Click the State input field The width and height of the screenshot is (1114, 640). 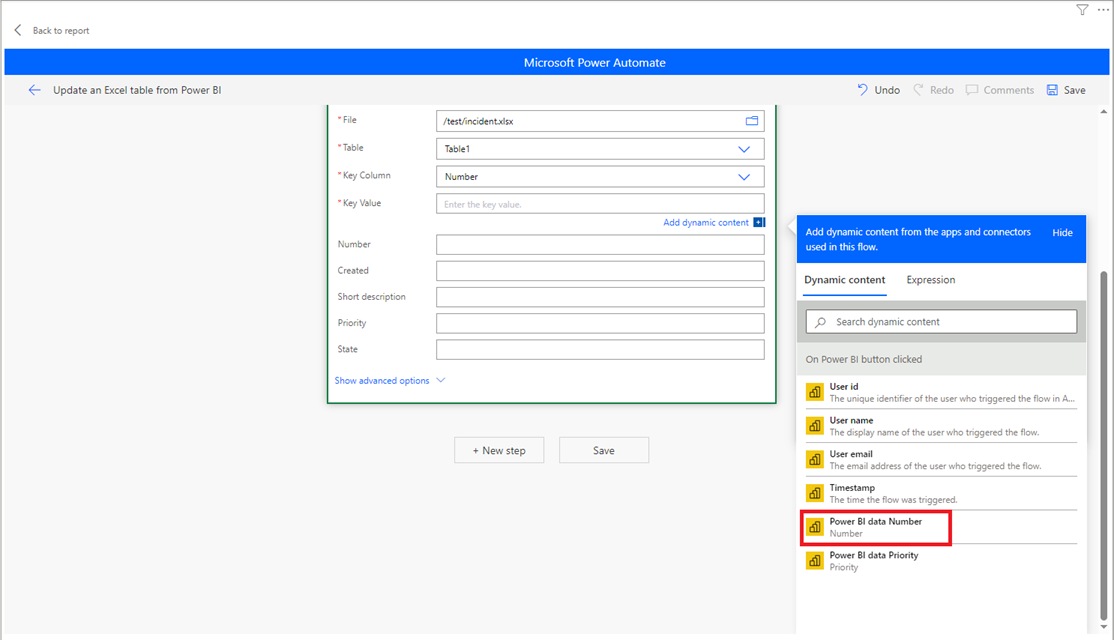(x=600, y=349)
